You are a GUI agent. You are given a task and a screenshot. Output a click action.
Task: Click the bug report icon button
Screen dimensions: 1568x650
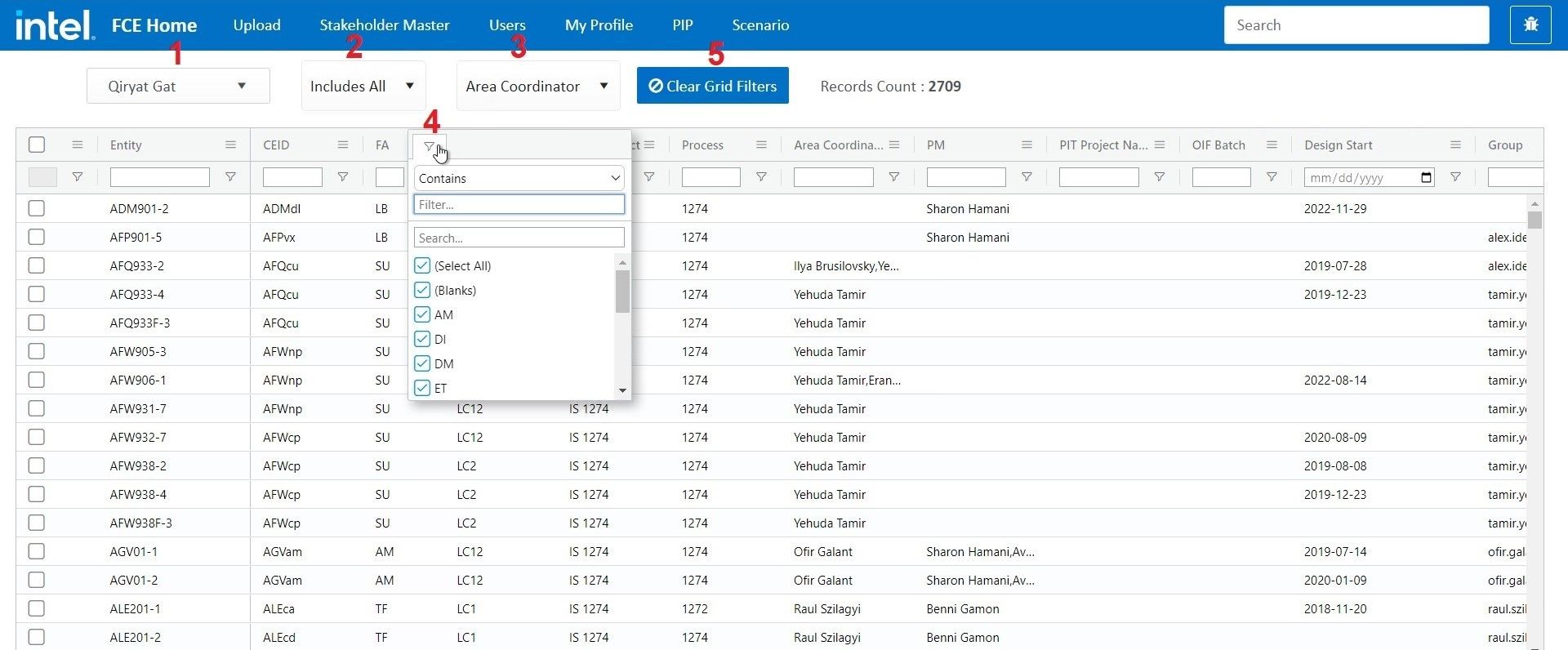click(1530, 25)
